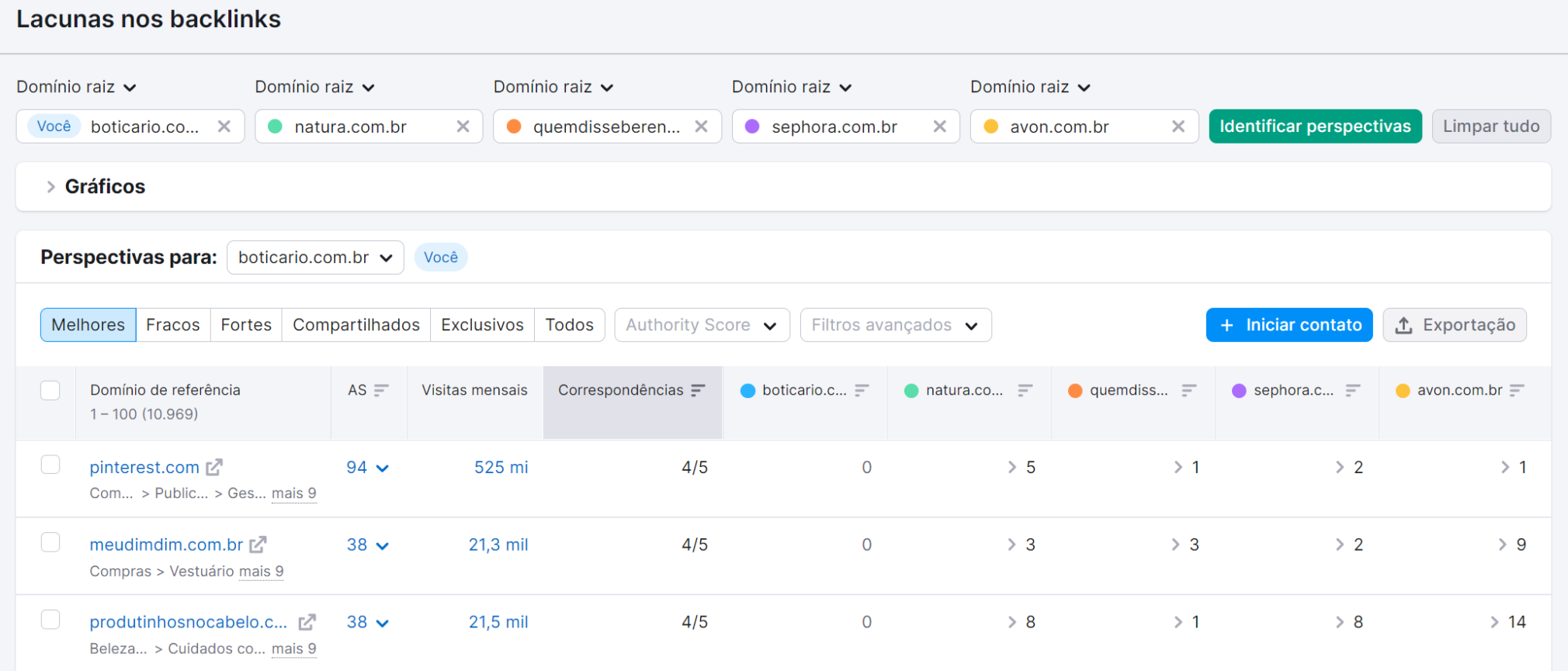Check the pinterest.com row checkbox
Viewport: 1568px width, 671px height.
[50, 465]
